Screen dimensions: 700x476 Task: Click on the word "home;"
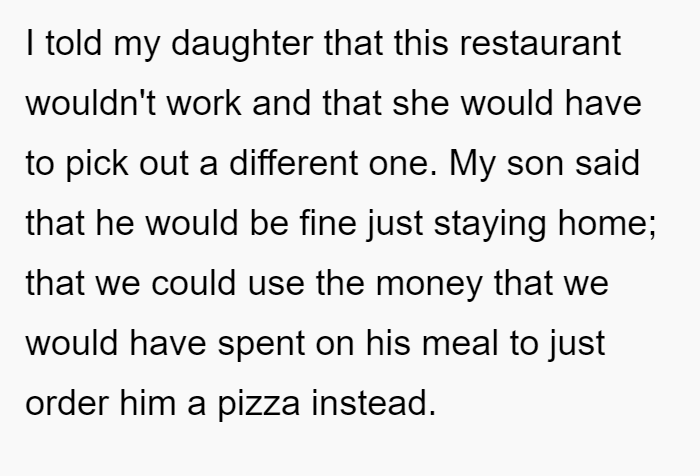click(607, 223)
